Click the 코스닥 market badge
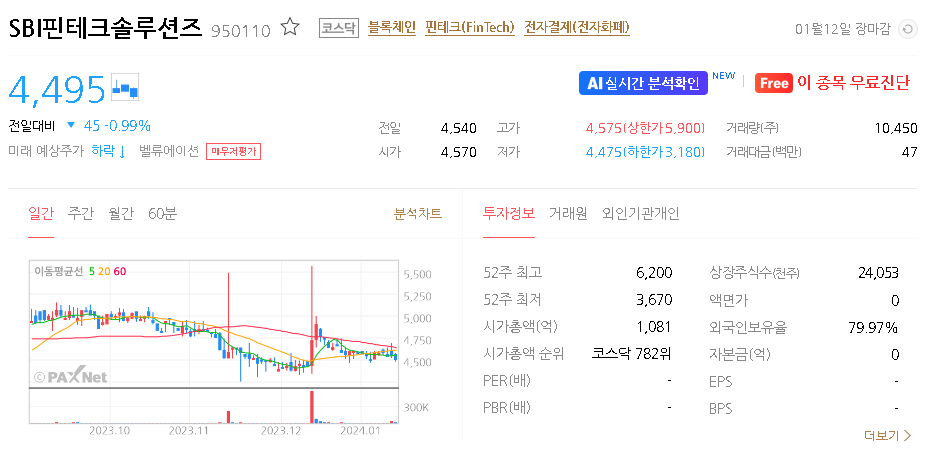 point(339,28)
